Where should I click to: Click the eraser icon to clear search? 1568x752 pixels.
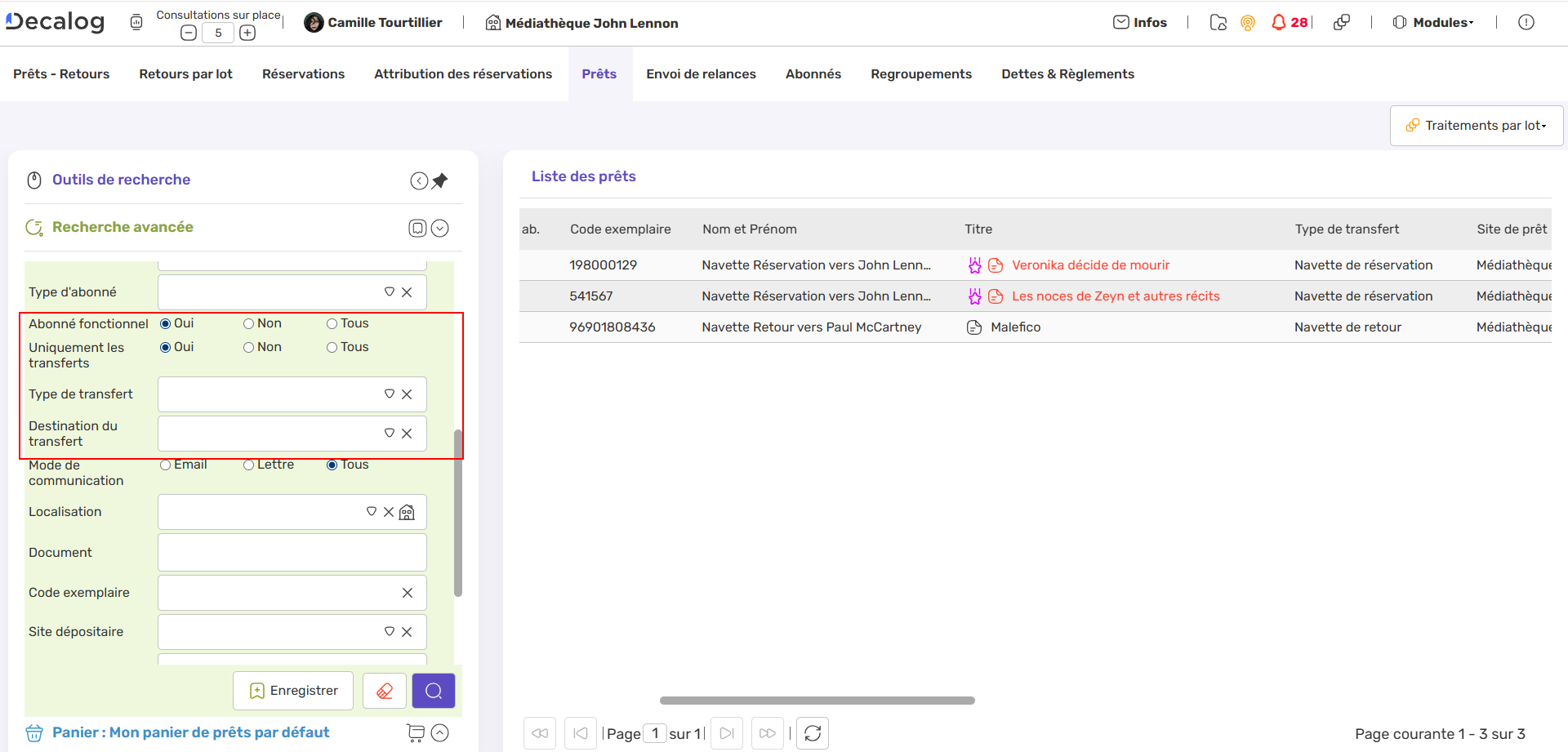pos(384,691)
